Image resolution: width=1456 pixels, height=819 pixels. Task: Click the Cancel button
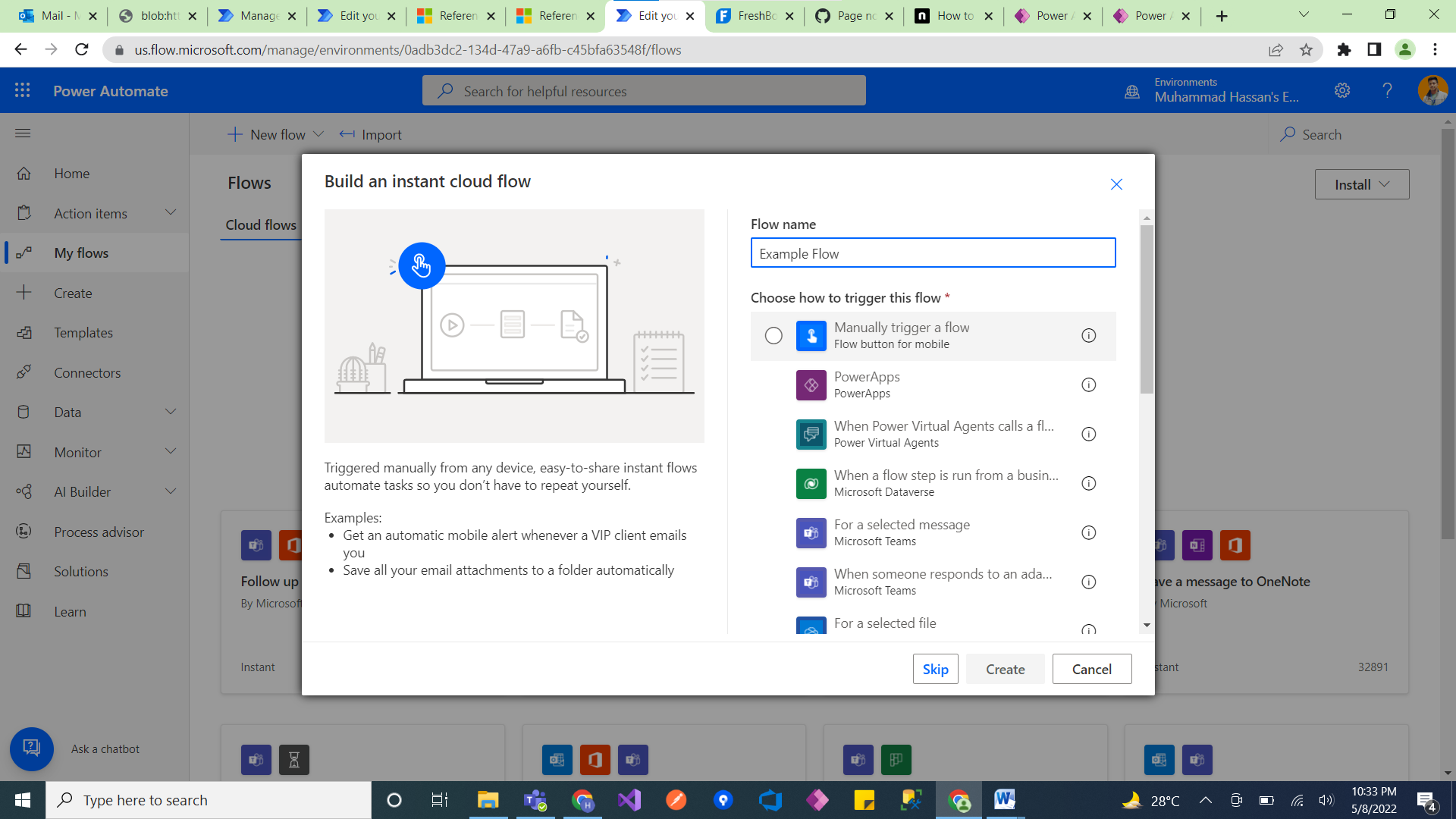click(x=1091, y=669)
